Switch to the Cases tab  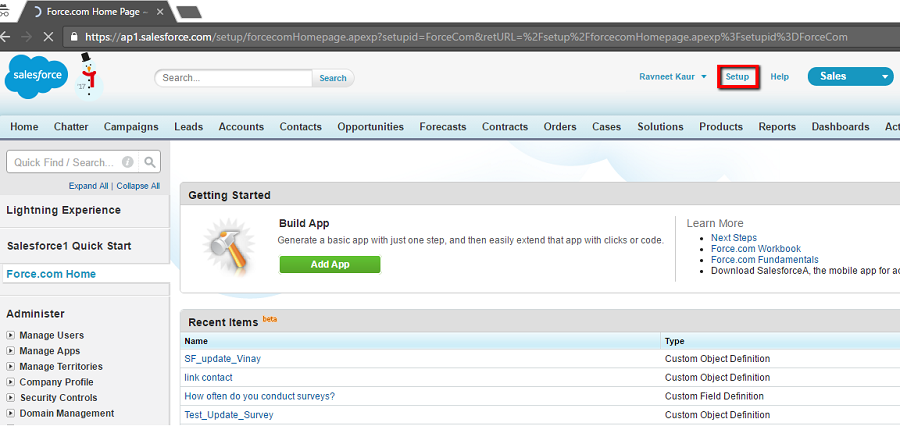607,127
